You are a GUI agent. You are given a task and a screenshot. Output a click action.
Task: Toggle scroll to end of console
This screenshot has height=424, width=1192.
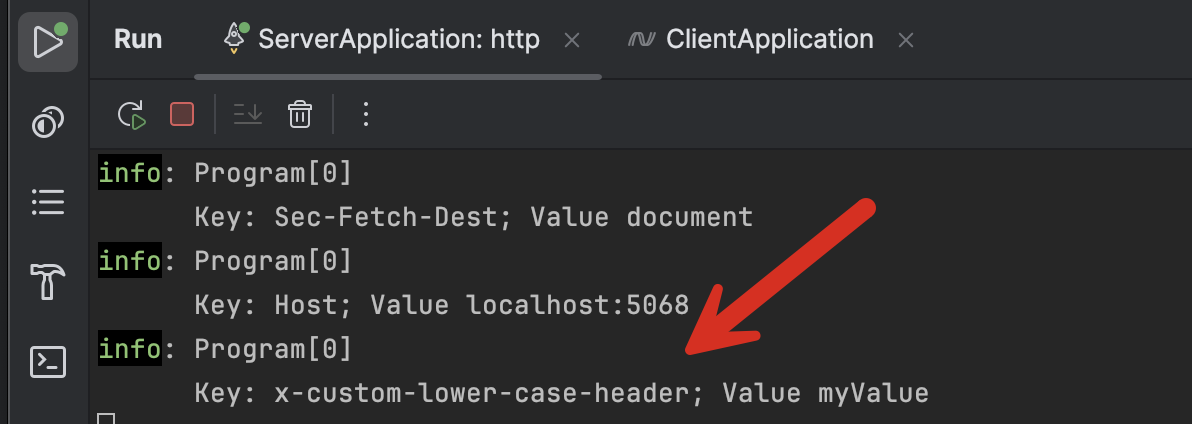tap(248, 115)
